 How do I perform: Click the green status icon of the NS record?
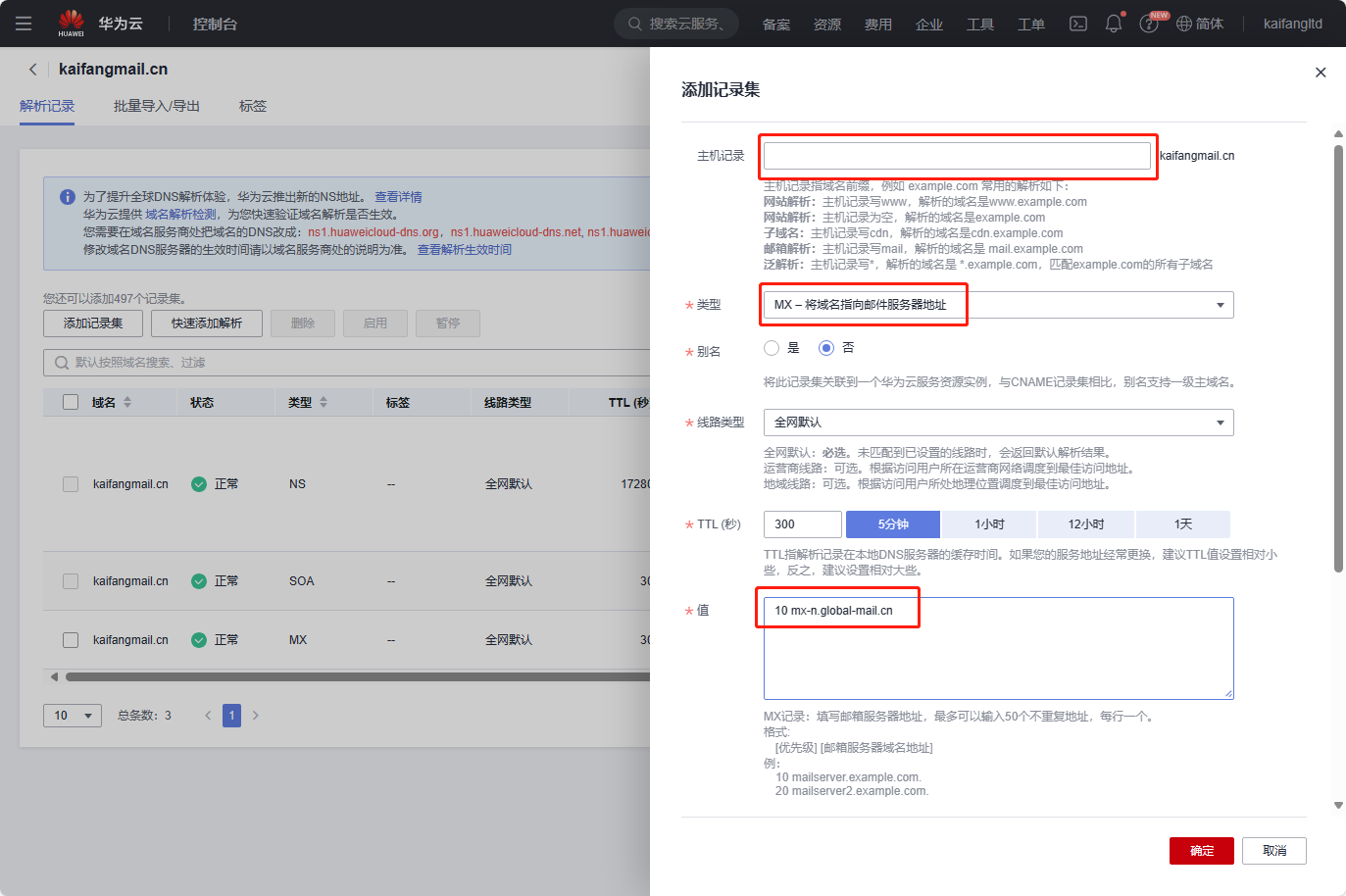coord(199,484)
